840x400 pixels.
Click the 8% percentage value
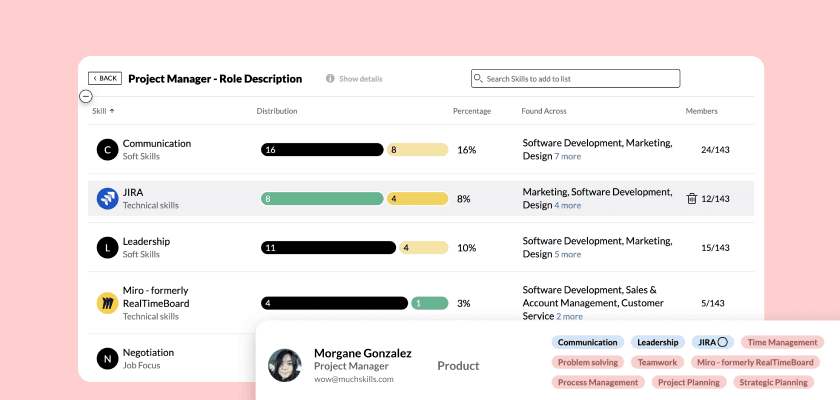click(x=464, y=199)
